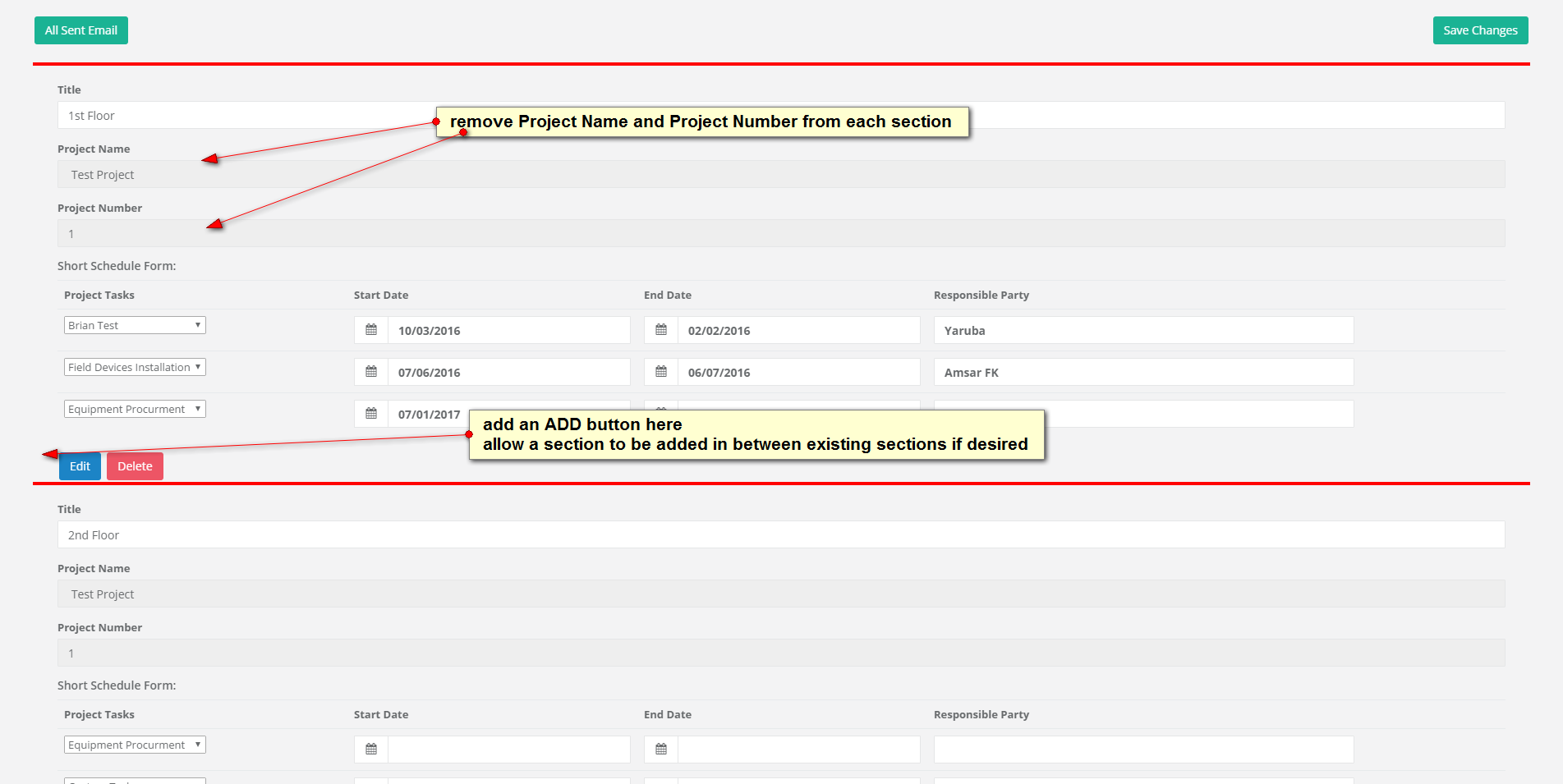Select Project Number field in 2nd Floor section
Viewport: 1563px width, 784px height.
pos(781,653)
